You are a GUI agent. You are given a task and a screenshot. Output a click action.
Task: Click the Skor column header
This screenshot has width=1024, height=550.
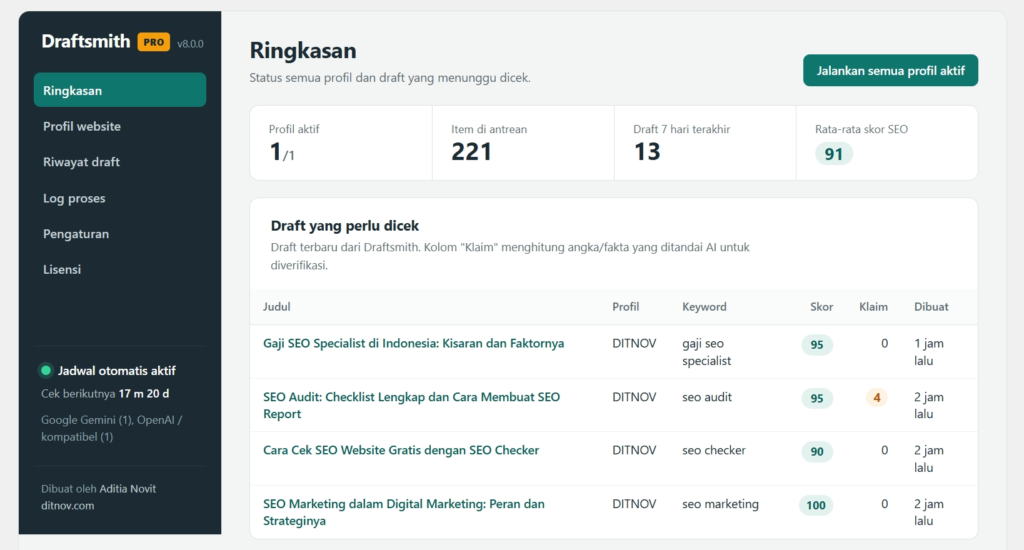coord(822,307)
